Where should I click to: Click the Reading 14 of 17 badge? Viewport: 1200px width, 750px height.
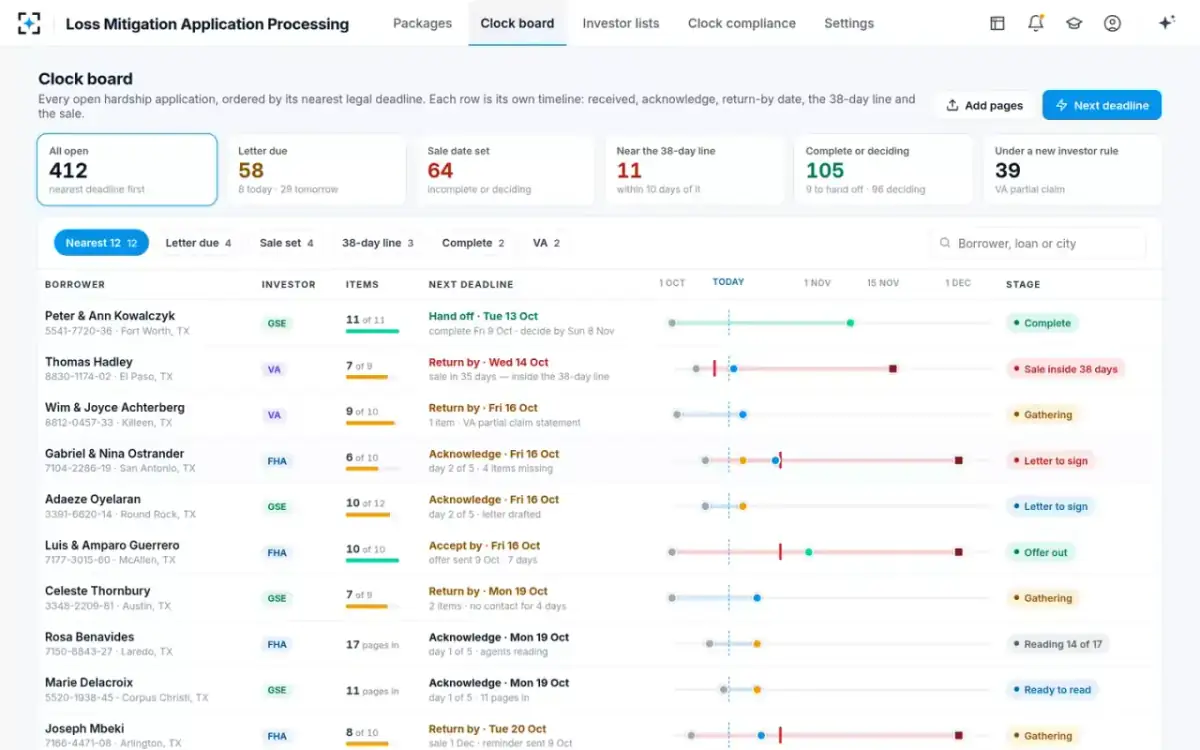pos(1057,644)
